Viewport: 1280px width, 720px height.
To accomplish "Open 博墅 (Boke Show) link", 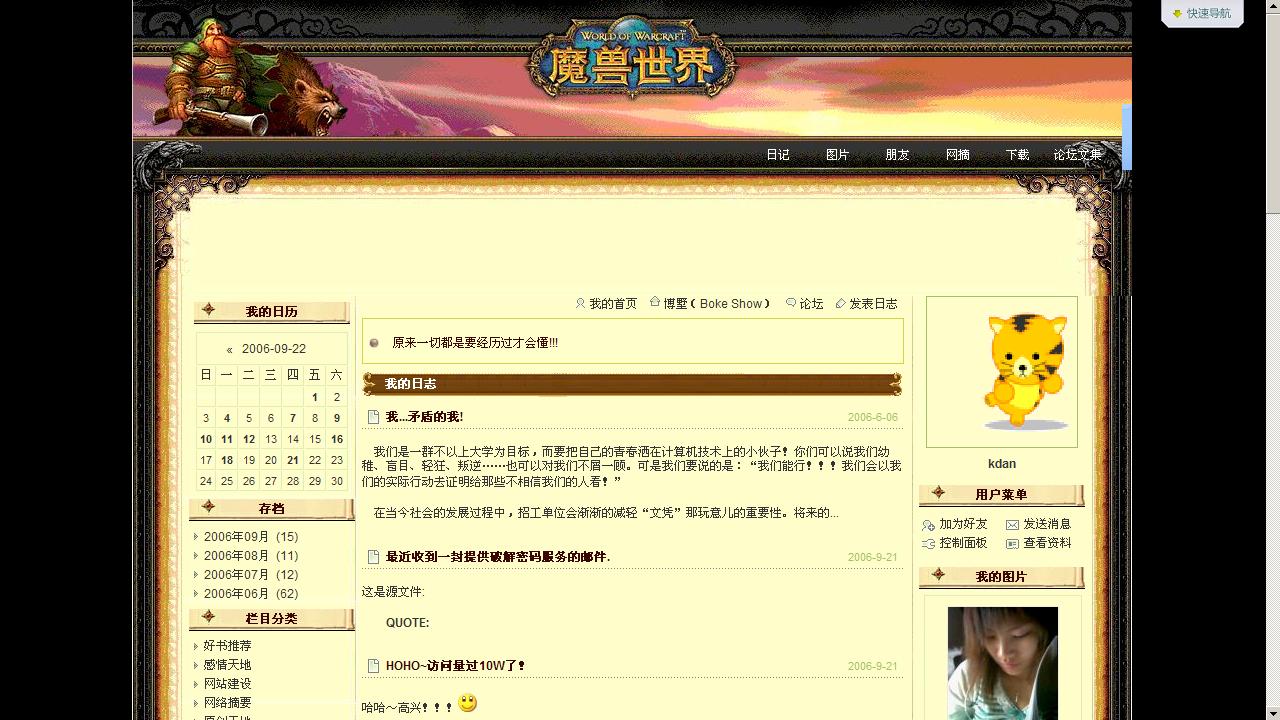I will [717, 304].
